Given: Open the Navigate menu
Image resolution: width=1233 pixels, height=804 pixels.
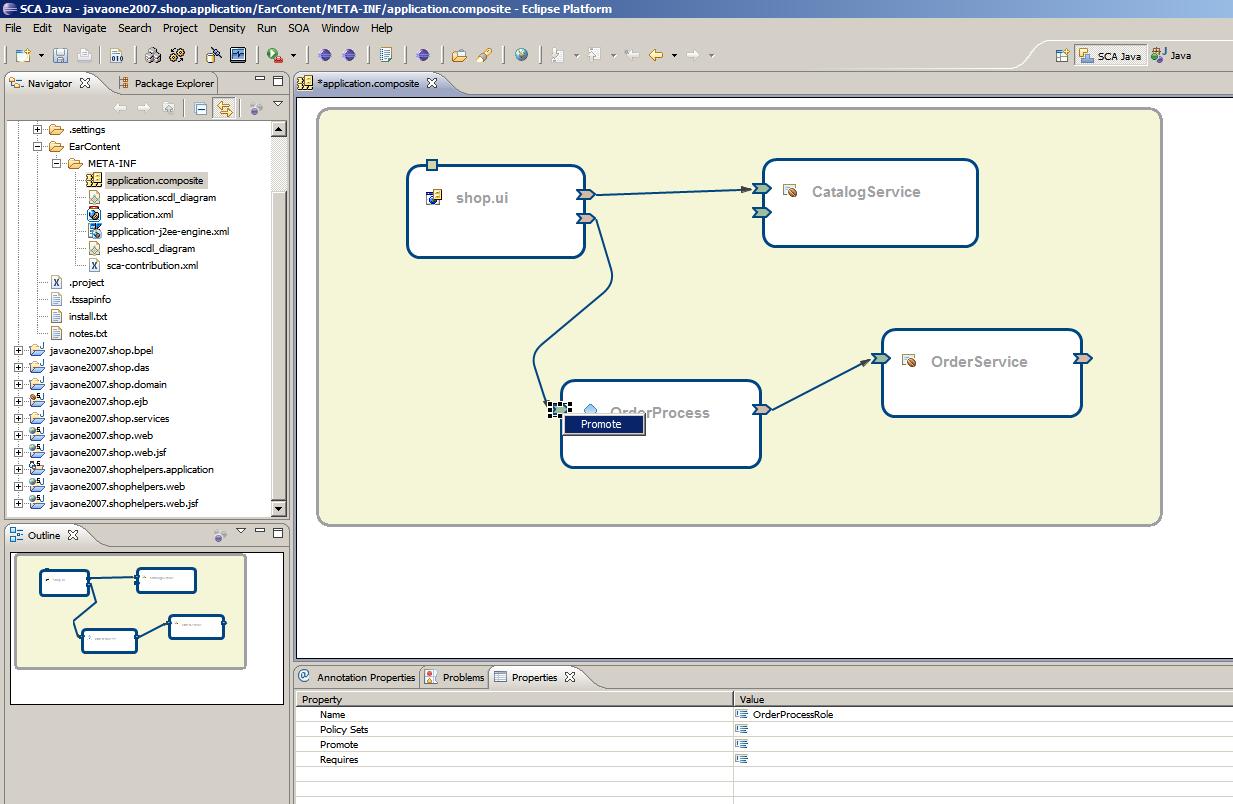Looking at the screenshot, I should [84, 28].
